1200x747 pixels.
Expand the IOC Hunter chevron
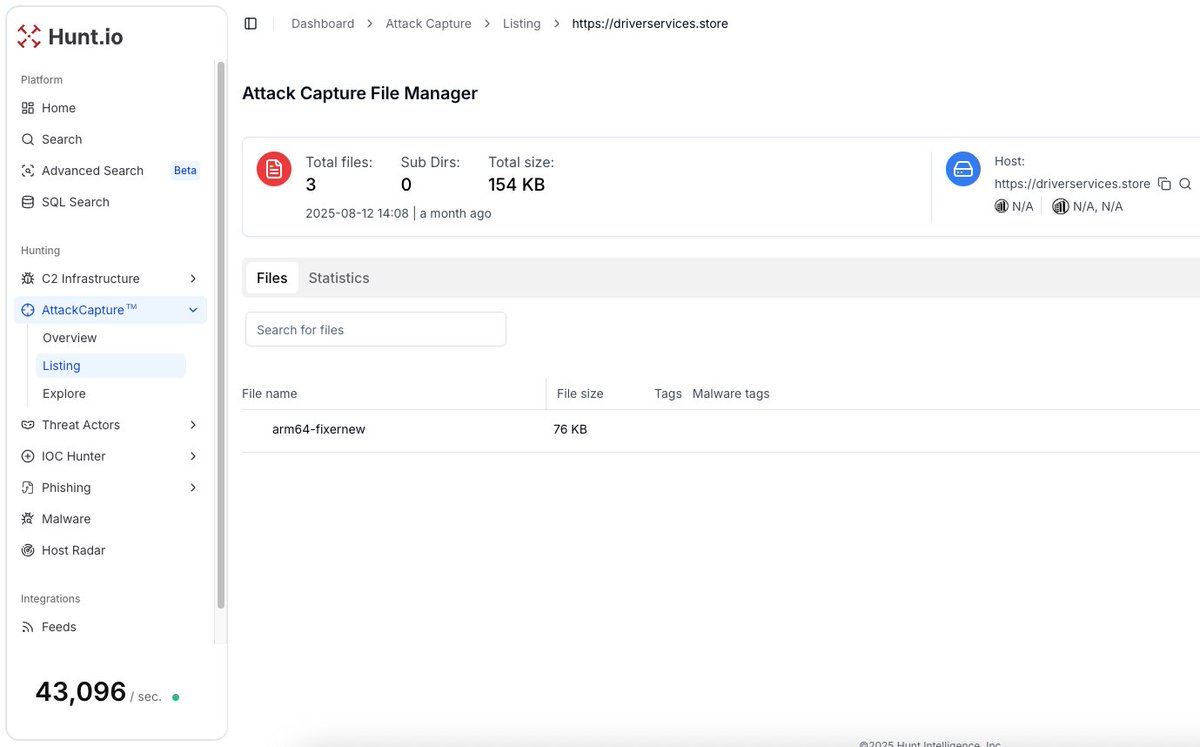coord(193,456)
